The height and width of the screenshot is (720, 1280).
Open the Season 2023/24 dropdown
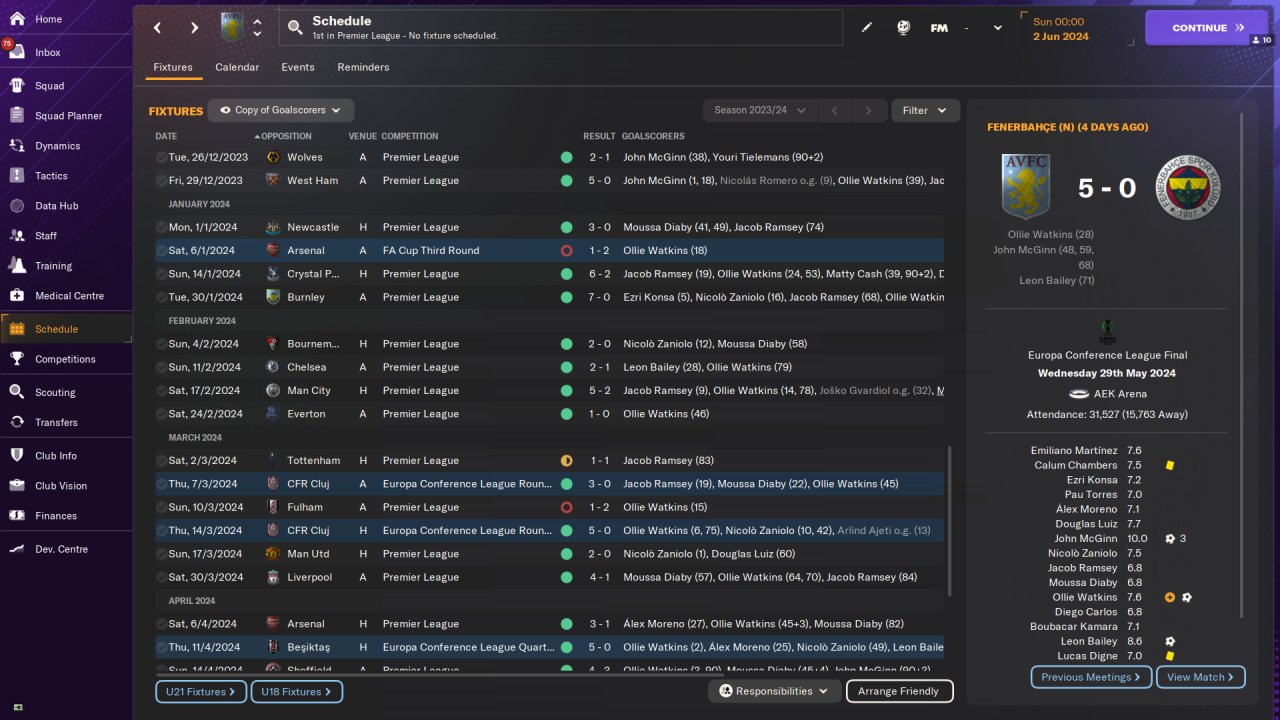tap(760, 110)
